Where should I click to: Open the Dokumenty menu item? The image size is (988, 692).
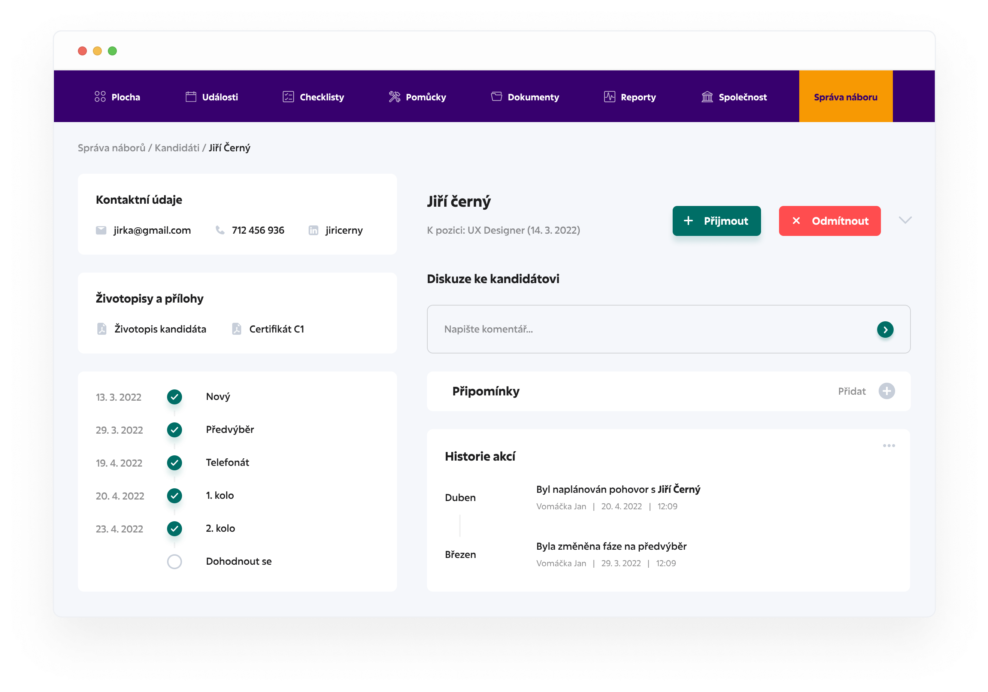524,97
